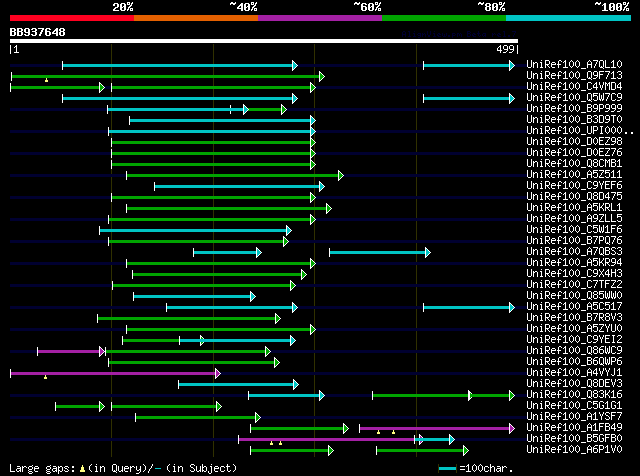Select the UniRef100_D0EZ76 label
This screenshot has width=640, height=476.
pyautogui.click(x=574, y=153)
